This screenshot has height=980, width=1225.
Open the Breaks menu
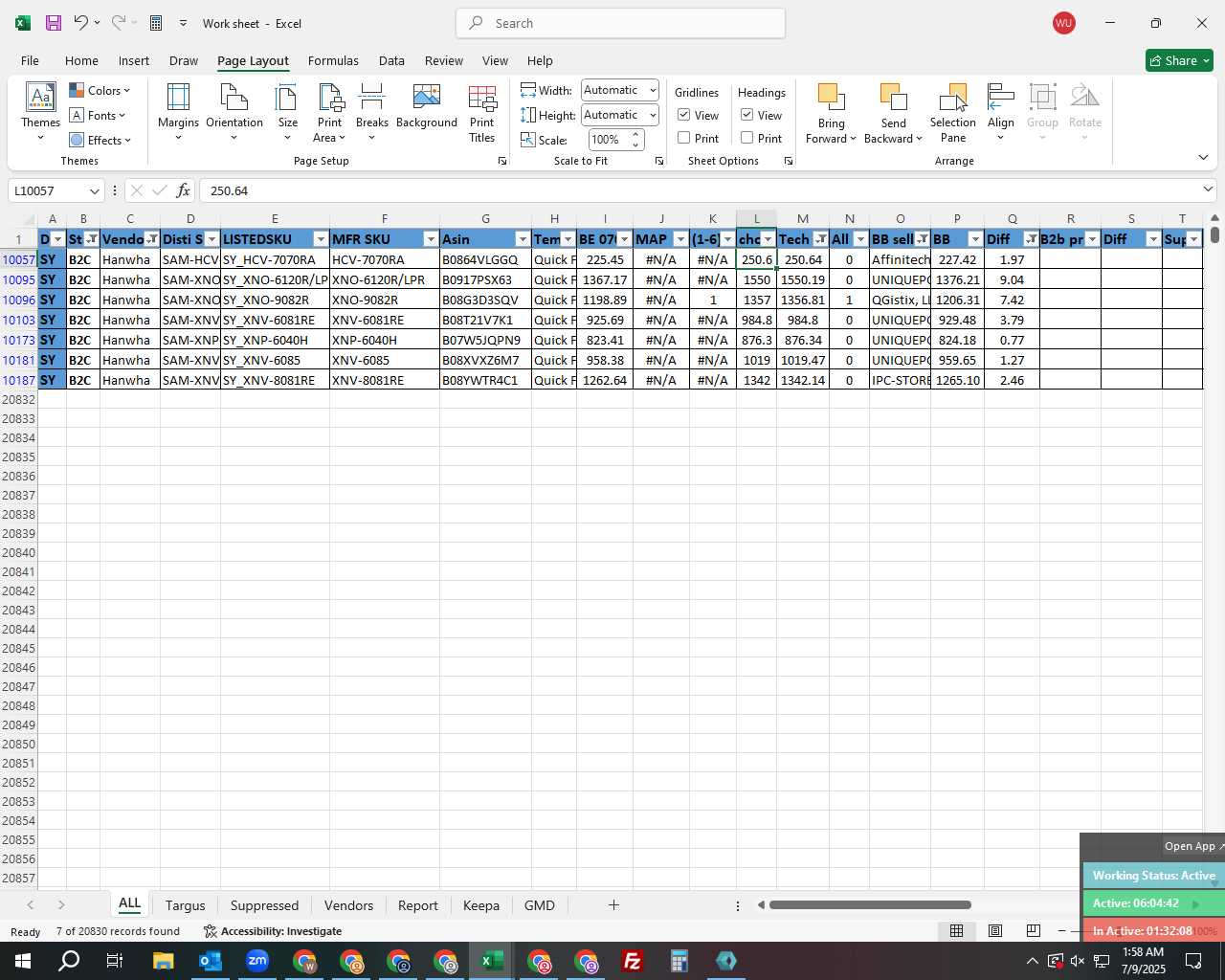[x=372, y=113]
